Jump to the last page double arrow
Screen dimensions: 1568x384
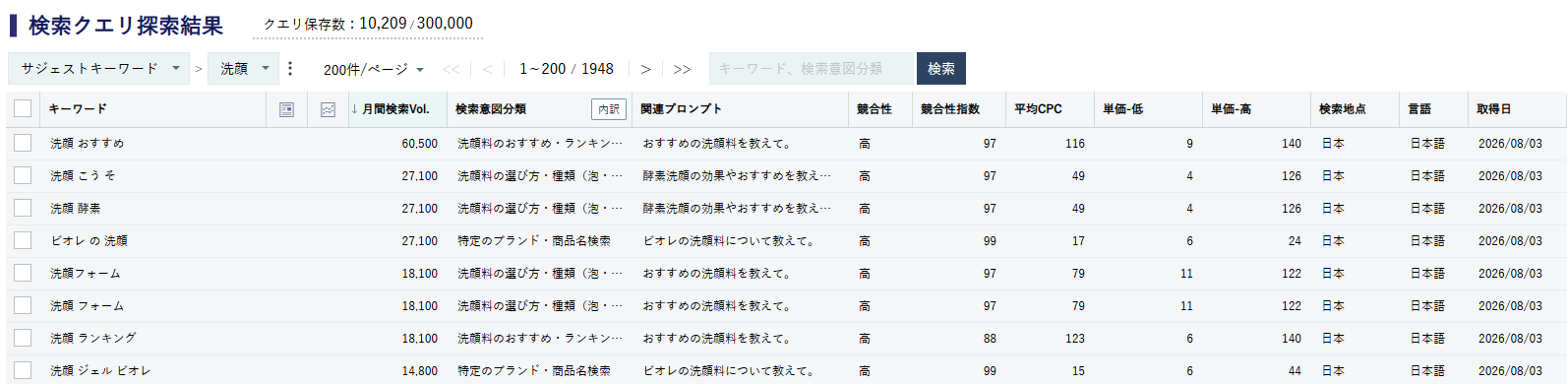(x=682, y=69)
